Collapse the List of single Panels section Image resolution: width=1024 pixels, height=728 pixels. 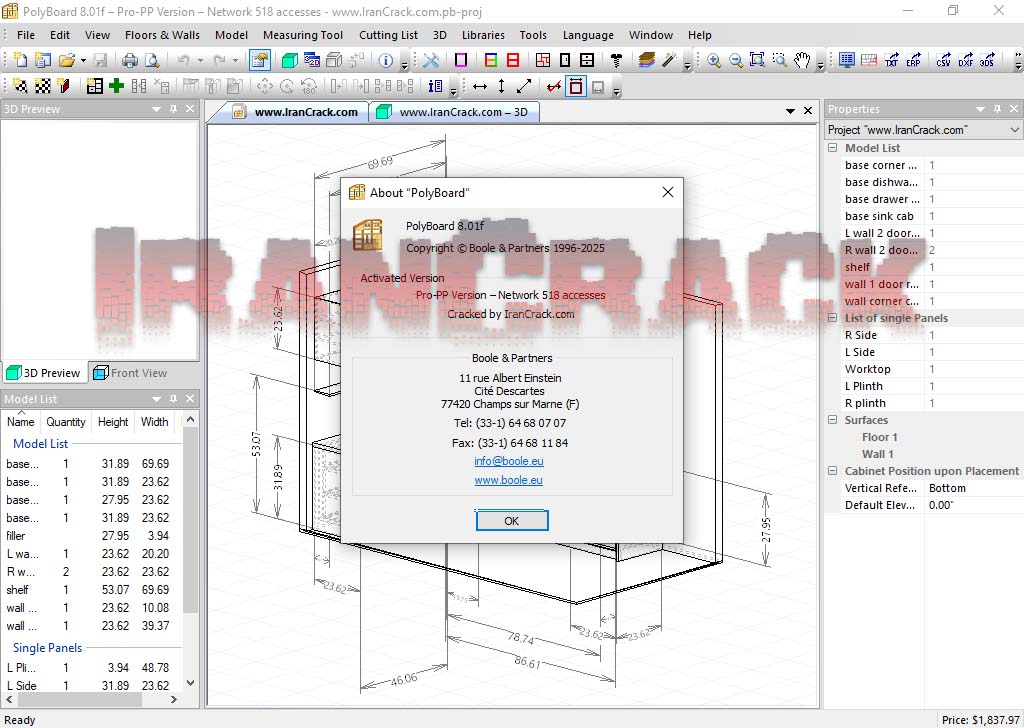(x=832, y=318)
